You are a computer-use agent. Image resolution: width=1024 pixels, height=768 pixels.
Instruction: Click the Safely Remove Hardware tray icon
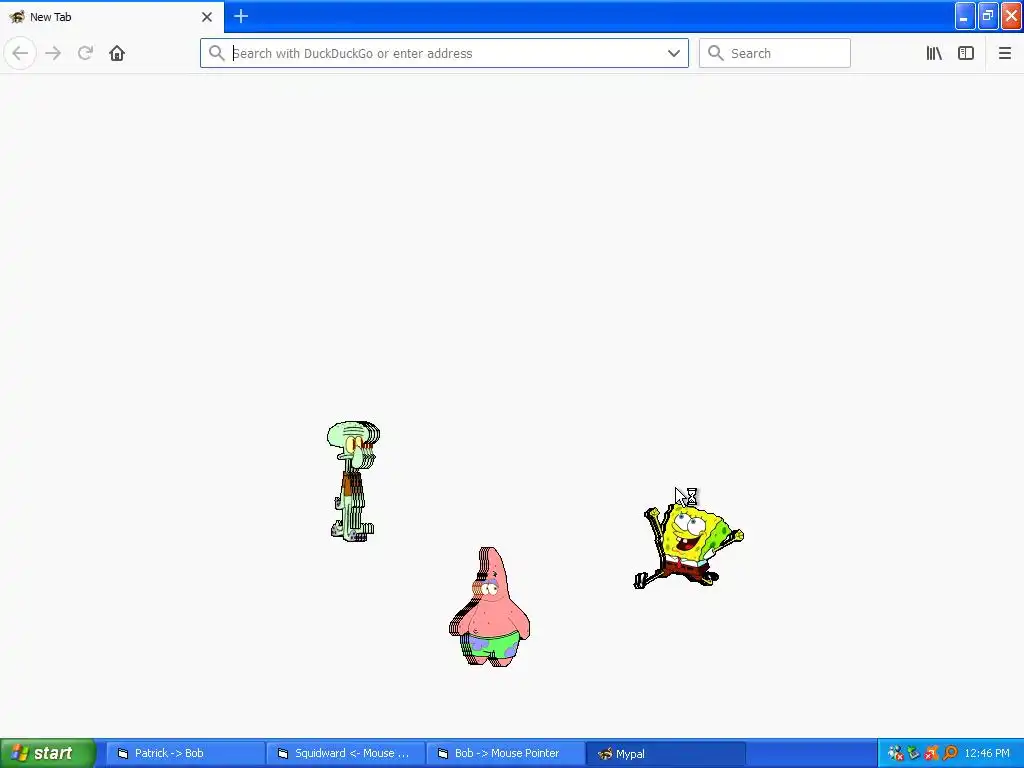(x=914, y=753)
